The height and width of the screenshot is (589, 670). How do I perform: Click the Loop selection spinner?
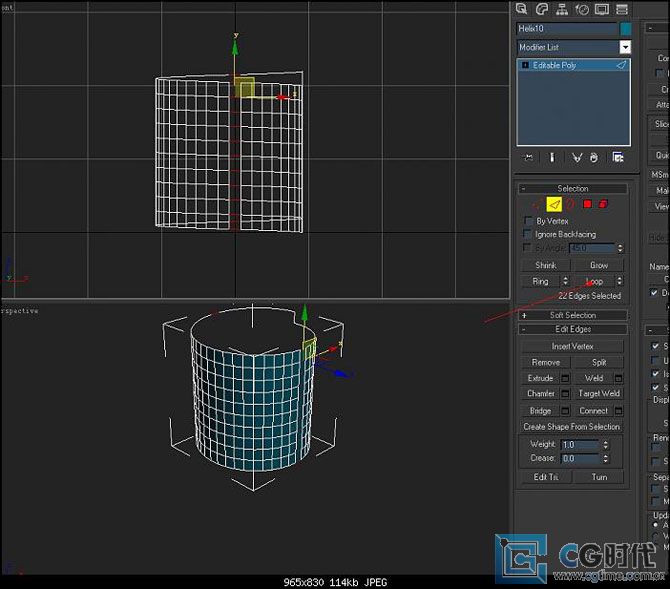click(x=619, y=281)
